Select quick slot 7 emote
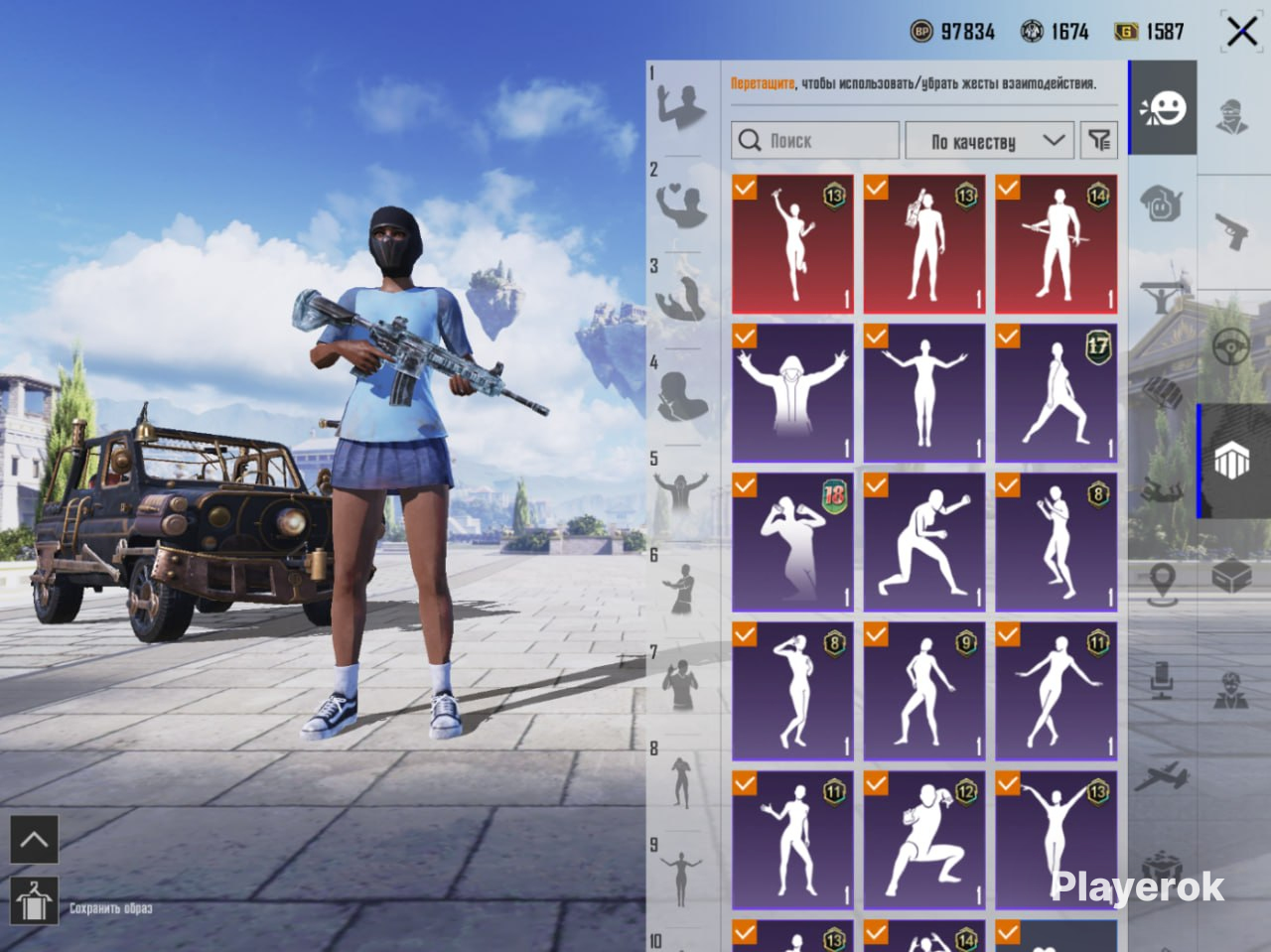1271x952 pixels. tap(682, 685)
